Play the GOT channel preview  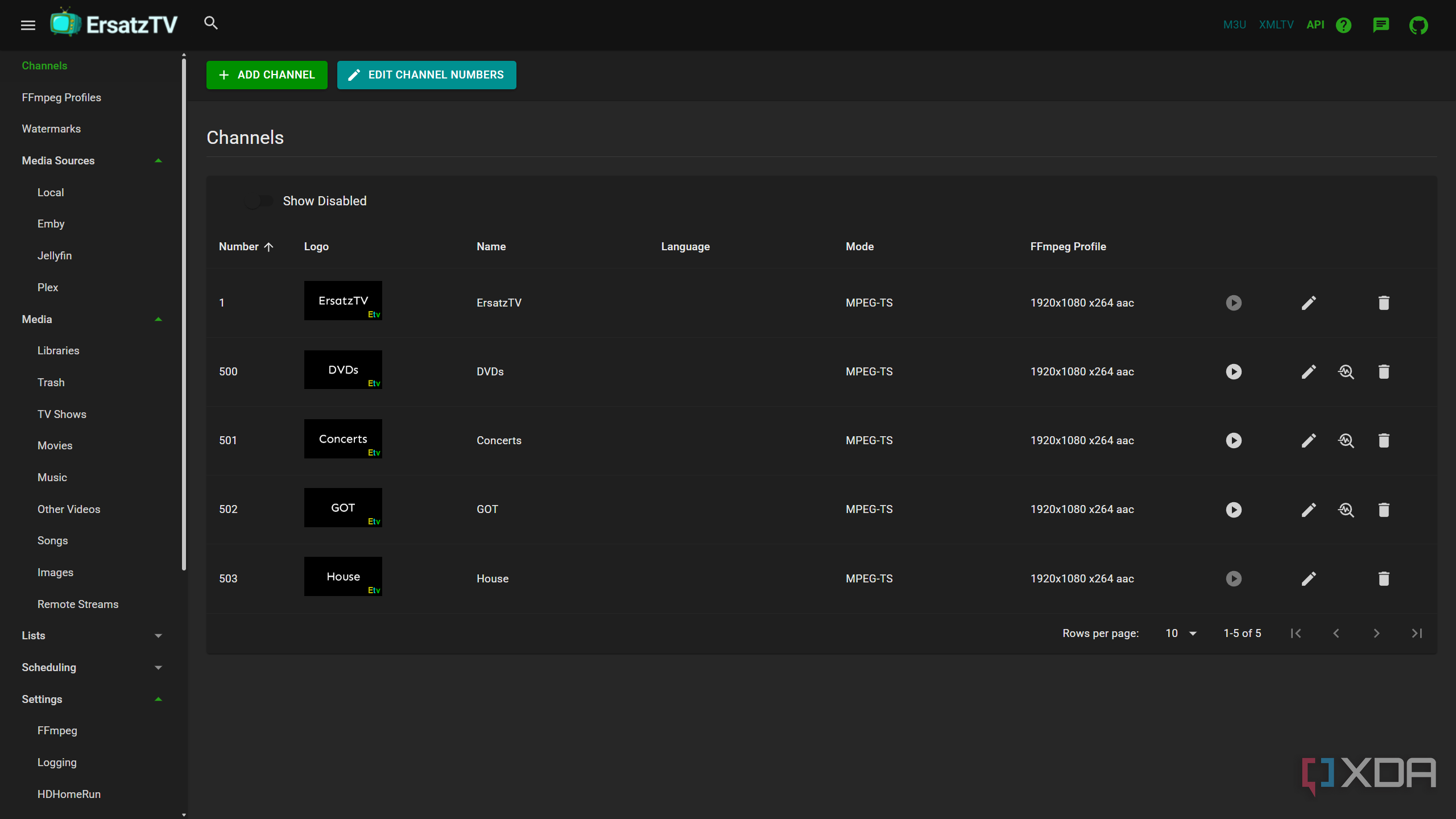pyautogui.click(x=1234, y=510)
